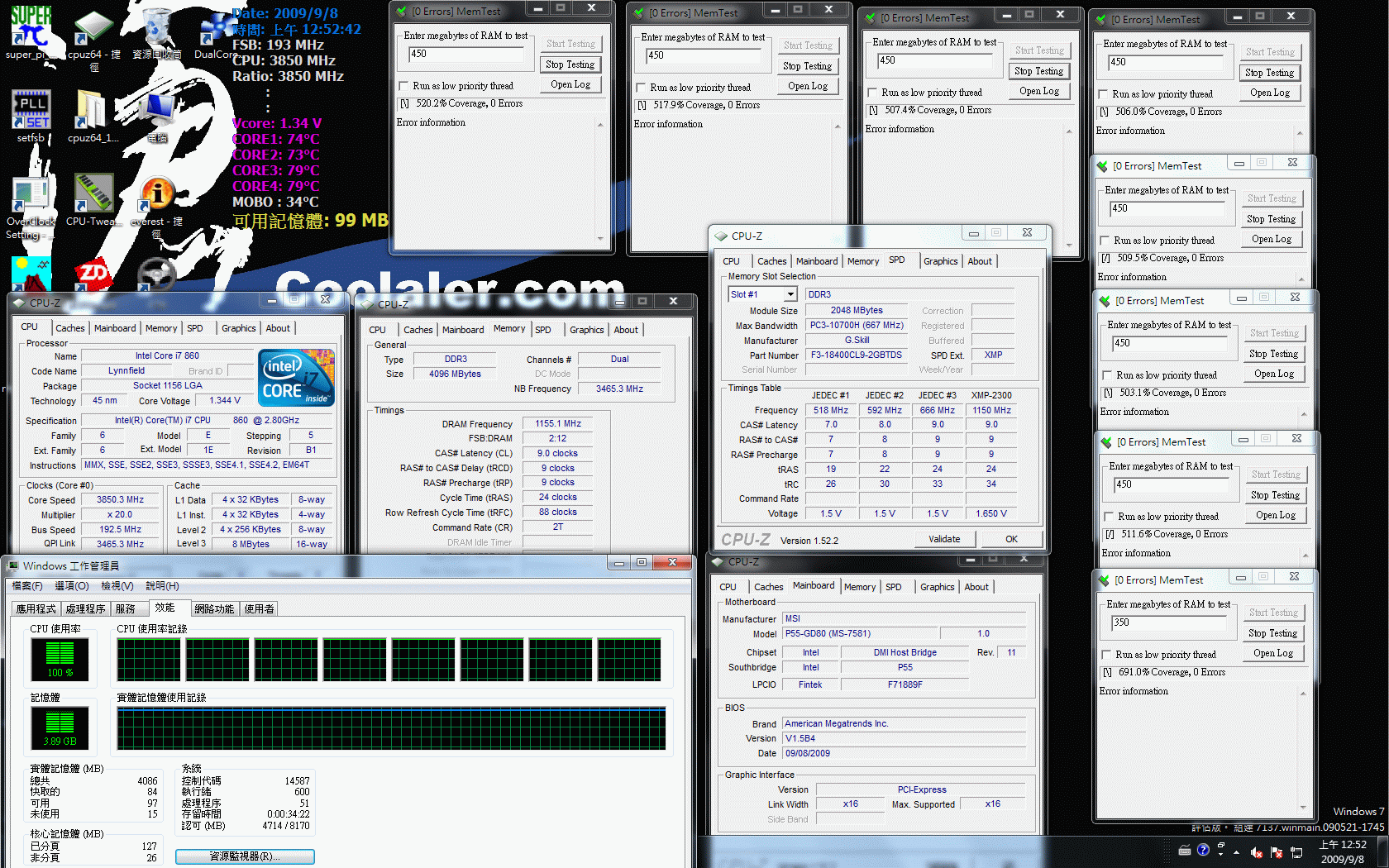Open the 檔案(F) menu in Task Manager

(x=27, y=586)
